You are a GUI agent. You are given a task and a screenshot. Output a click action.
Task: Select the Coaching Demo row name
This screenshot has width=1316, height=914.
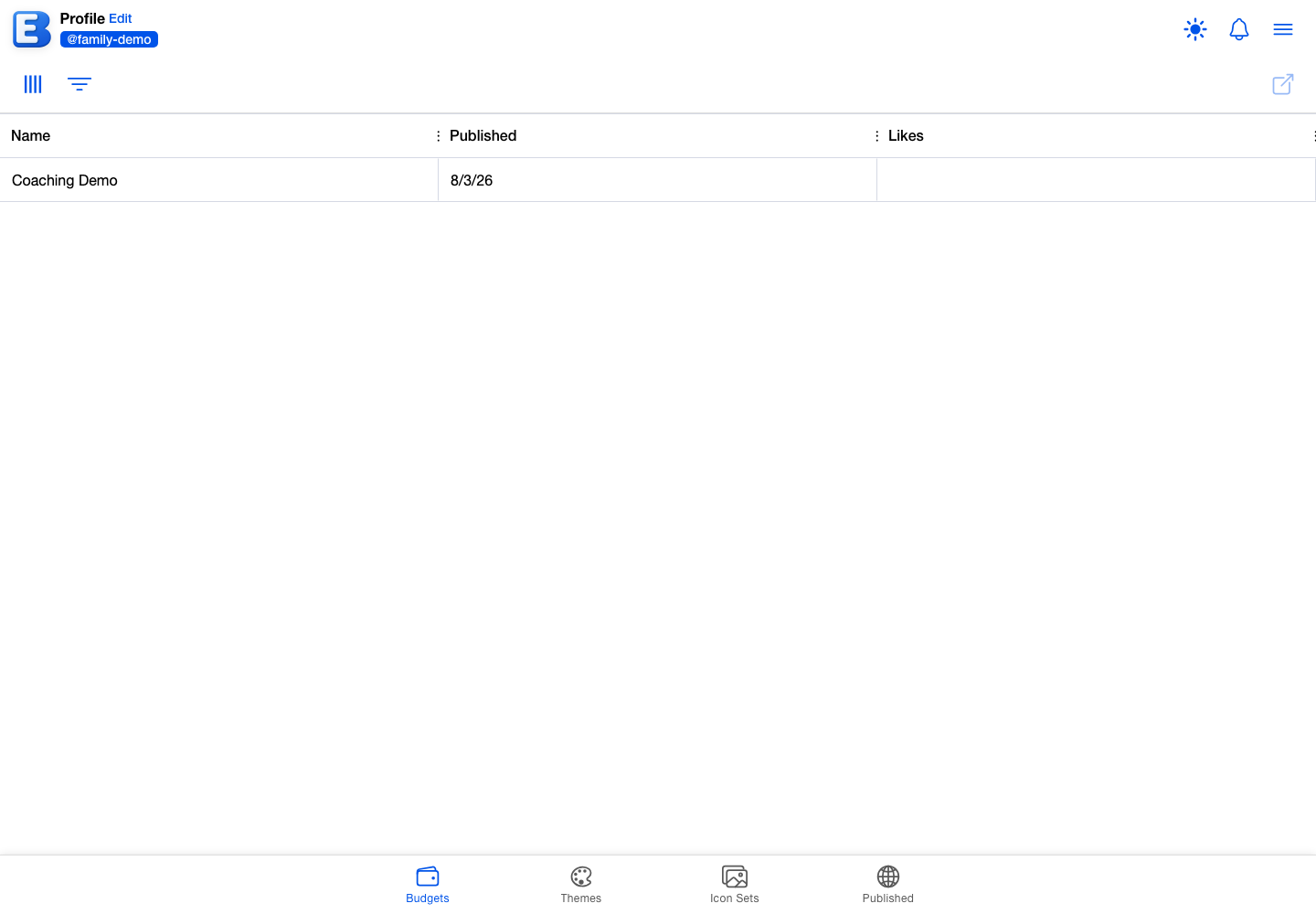click(65, 180)
